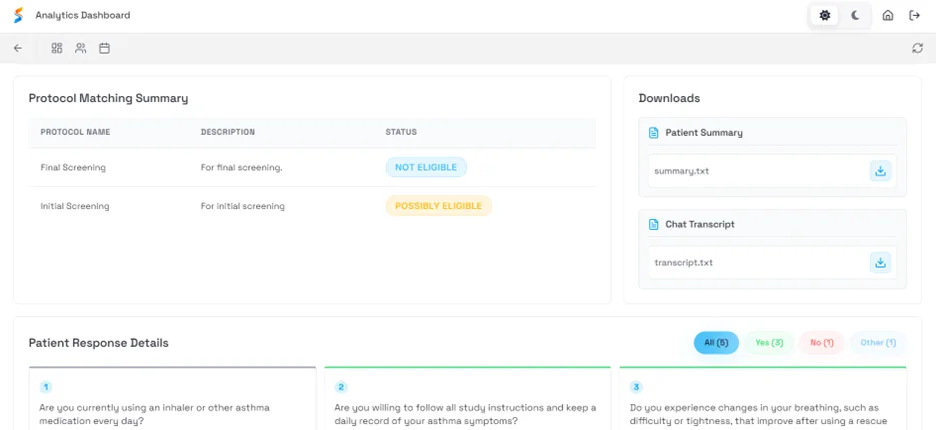Click the DESCRIPTION column header
936x430 pixels.
[x=227, y=132]
